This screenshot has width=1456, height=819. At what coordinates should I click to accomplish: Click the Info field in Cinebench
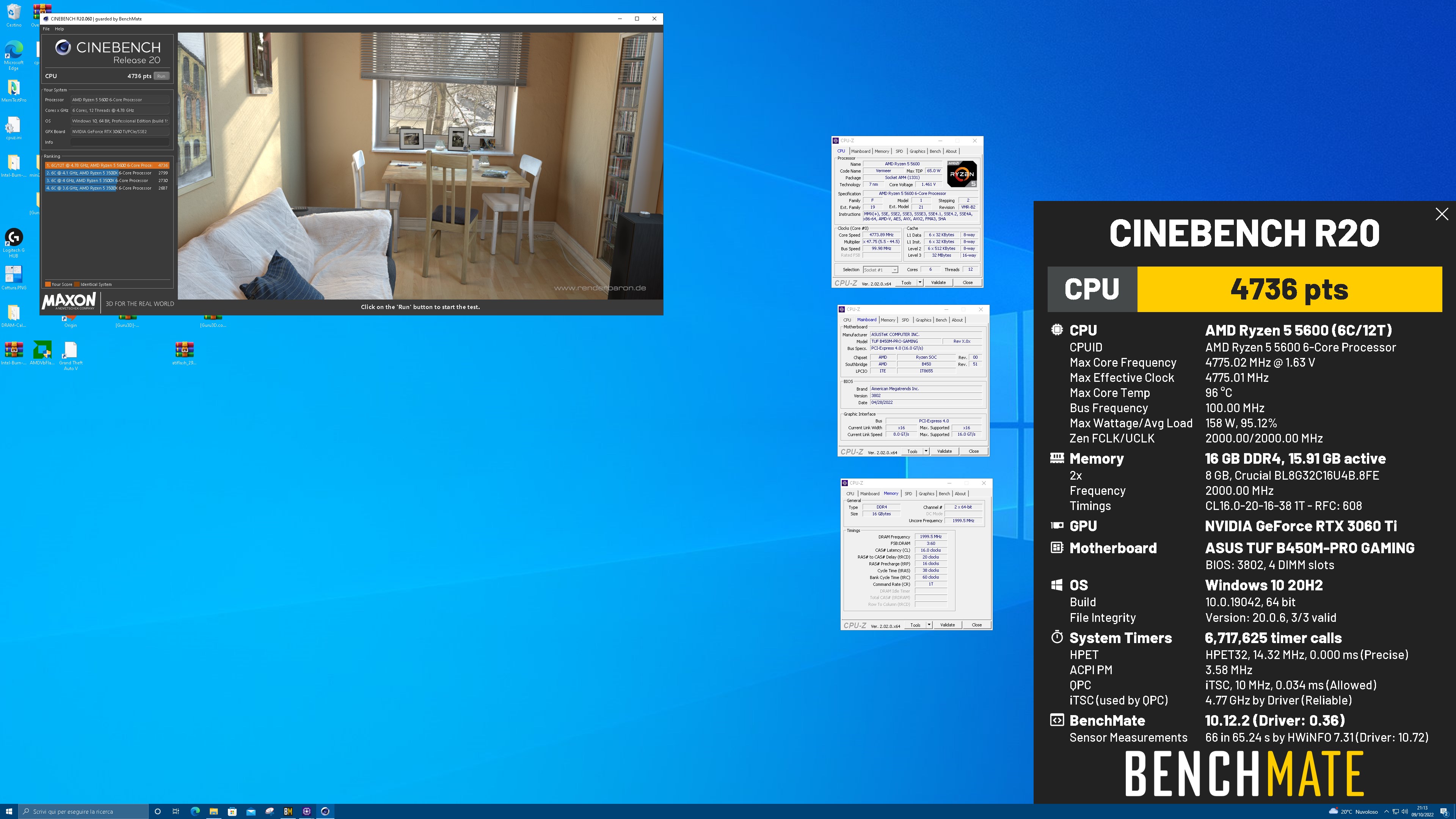tap(120, 143)
